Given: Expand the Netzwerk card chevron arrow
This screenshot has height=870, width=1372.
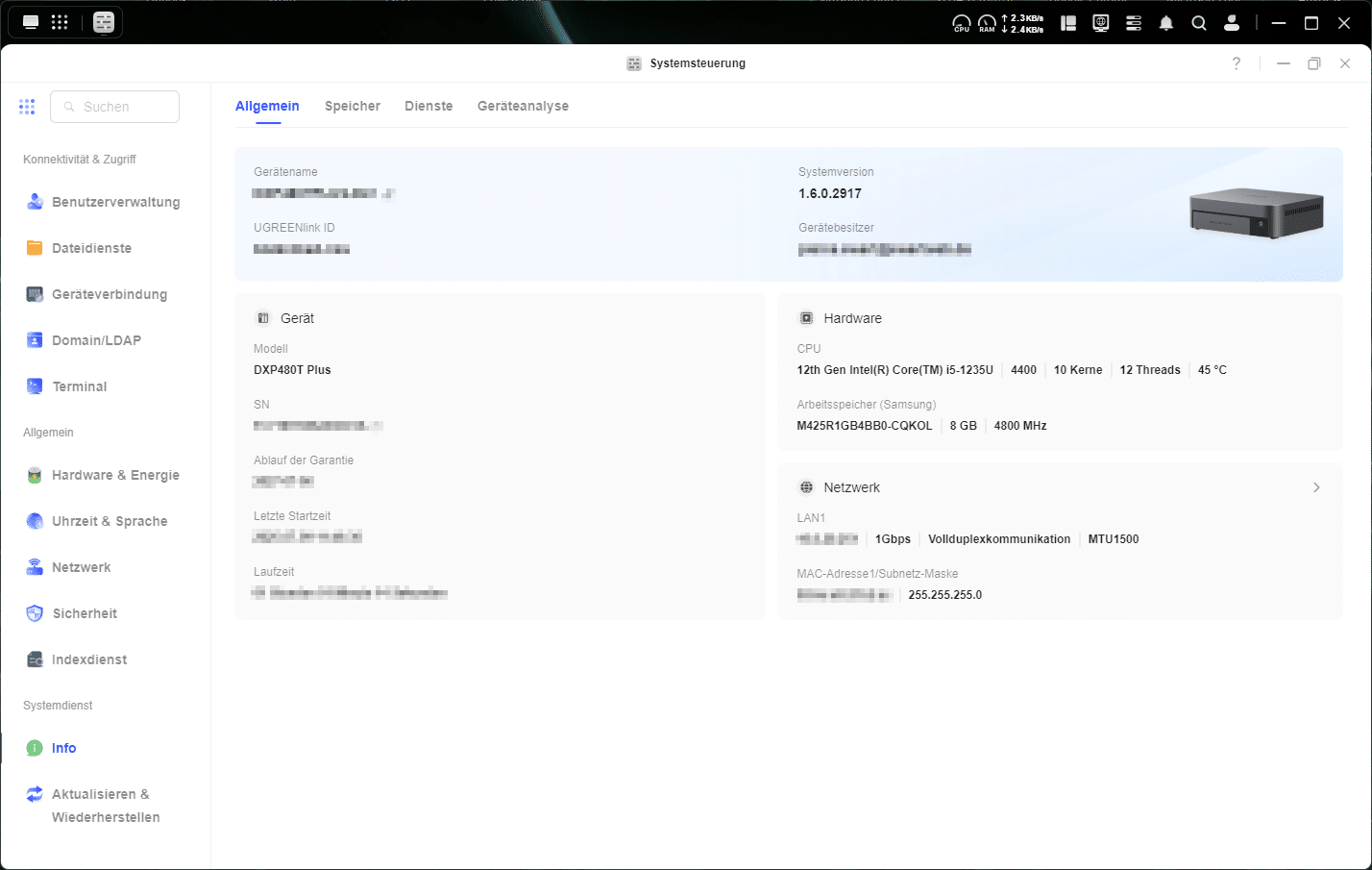Looking at the screenshot, I should pyautogui.click(x=1315, y=487).
